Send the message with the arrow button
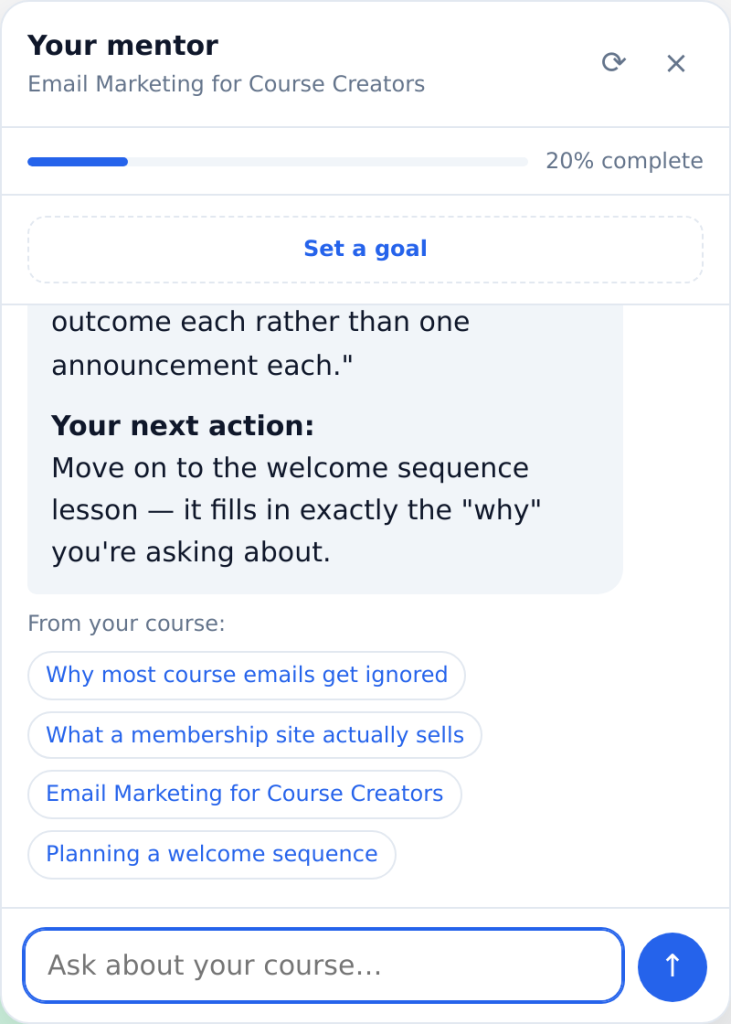731x1024 pixels. click(672, 966)
